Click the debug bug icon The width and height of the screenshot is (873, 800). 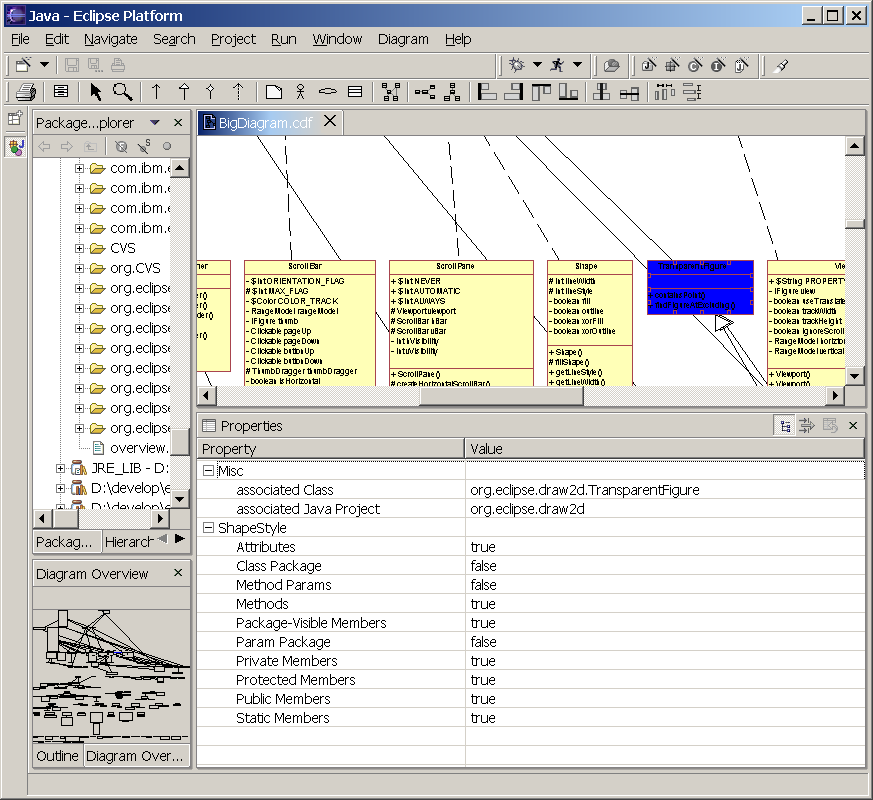[x=516, y=65]
